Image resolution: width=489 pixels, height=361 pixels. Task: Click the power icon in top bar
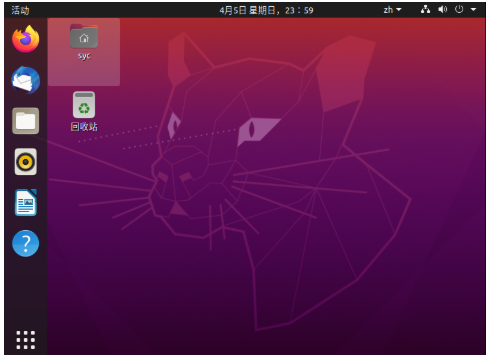click(459, 10)
